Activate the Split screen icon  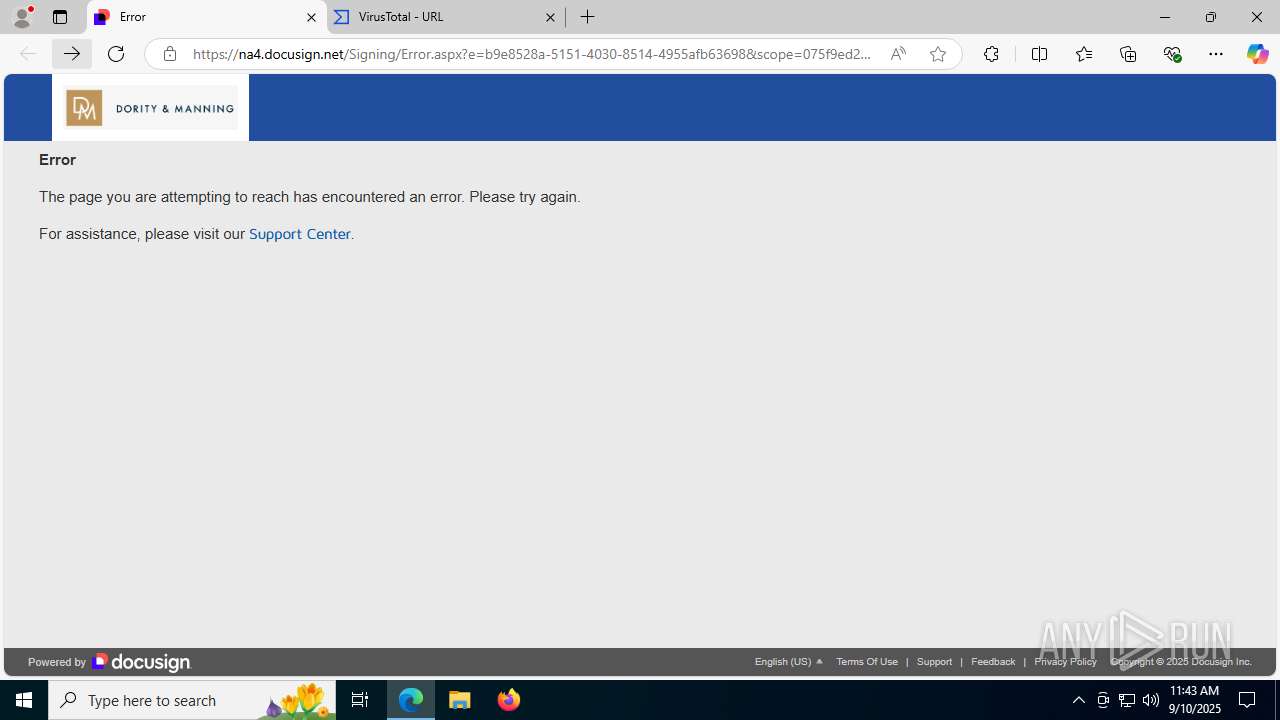[x=1039, y=54]
